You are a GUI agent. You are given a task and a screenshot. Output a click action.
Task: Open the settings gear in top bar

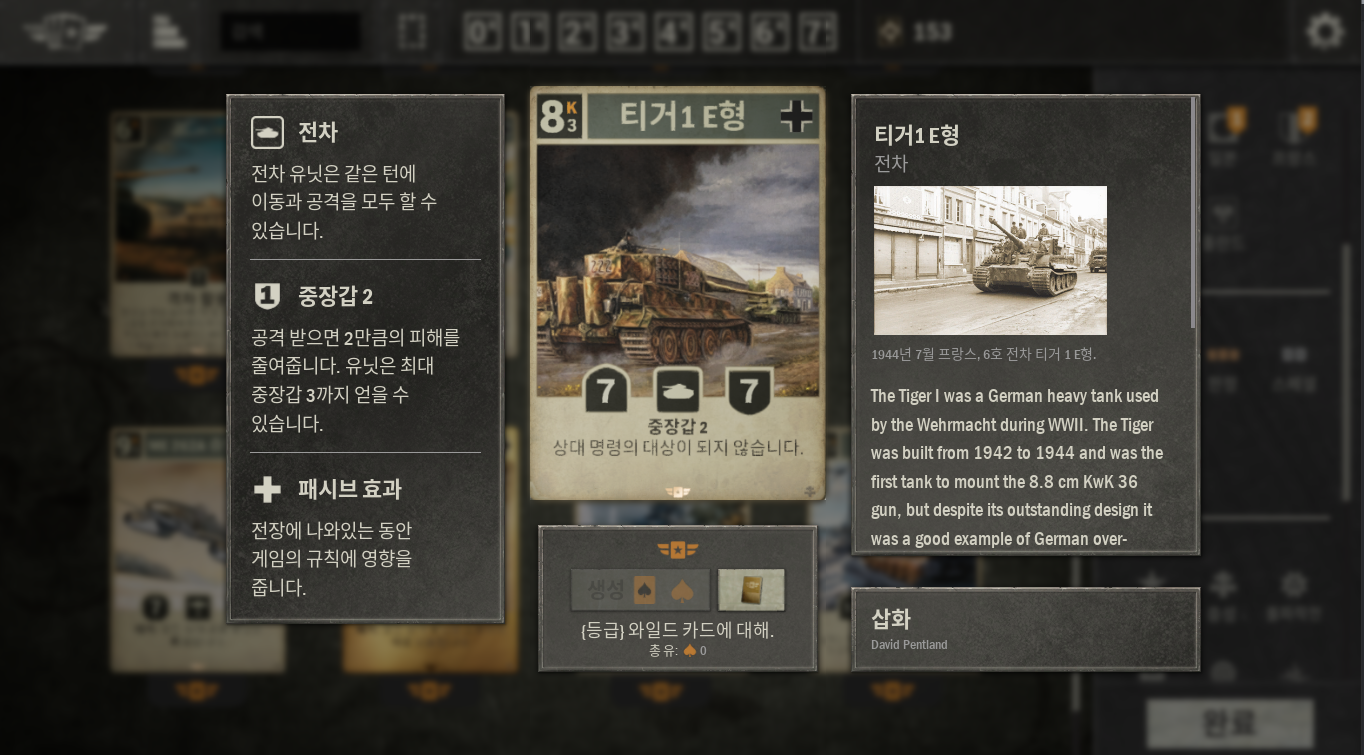[x=1326, y=31]
